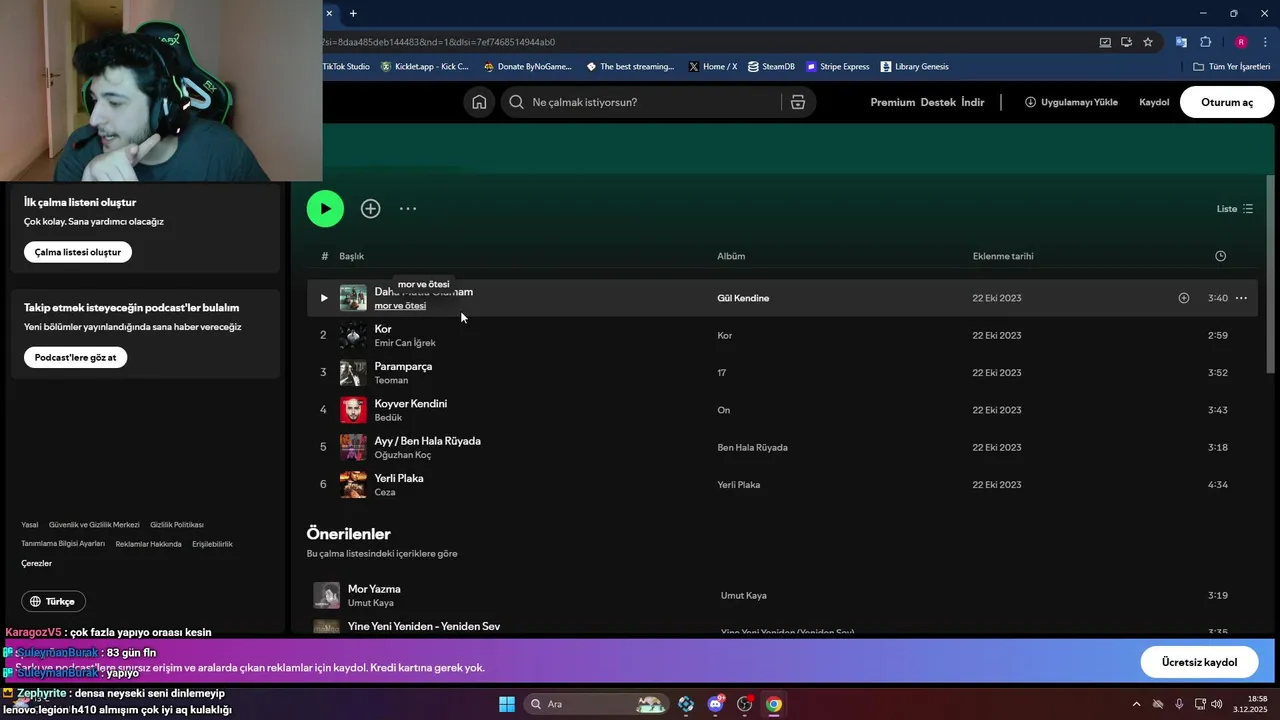Viewport: 1280px width, 720px height.
Task: Click the microphone icon in system tray
Action: pyautogui.click(x=1179, y=704)
